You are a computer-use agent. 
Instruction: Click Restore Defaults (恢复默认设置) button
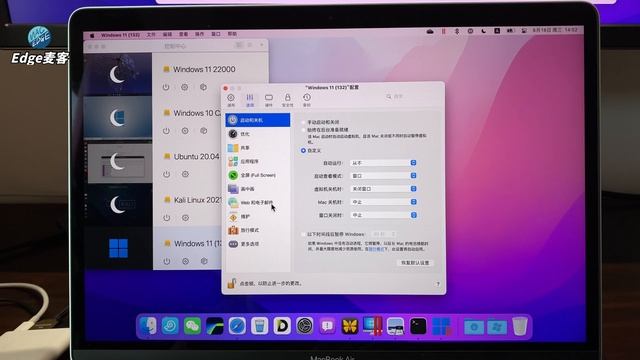coord(415,263)
